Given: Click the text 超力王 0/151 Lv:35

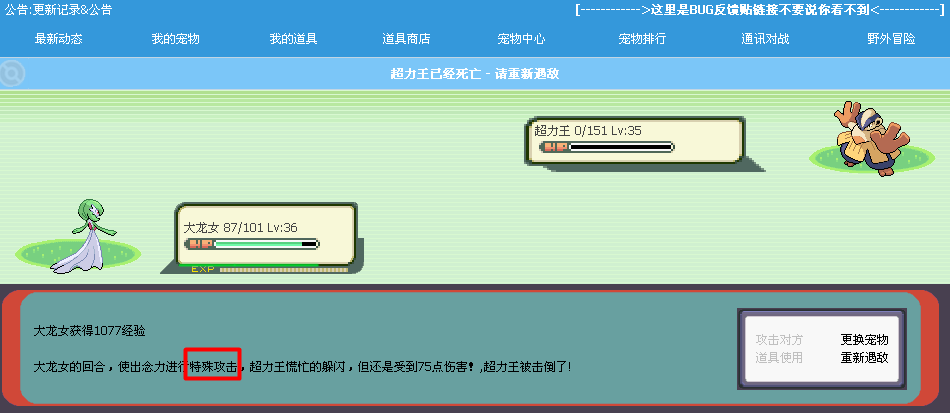Looking at the screenshot, I should coord(588,130).
